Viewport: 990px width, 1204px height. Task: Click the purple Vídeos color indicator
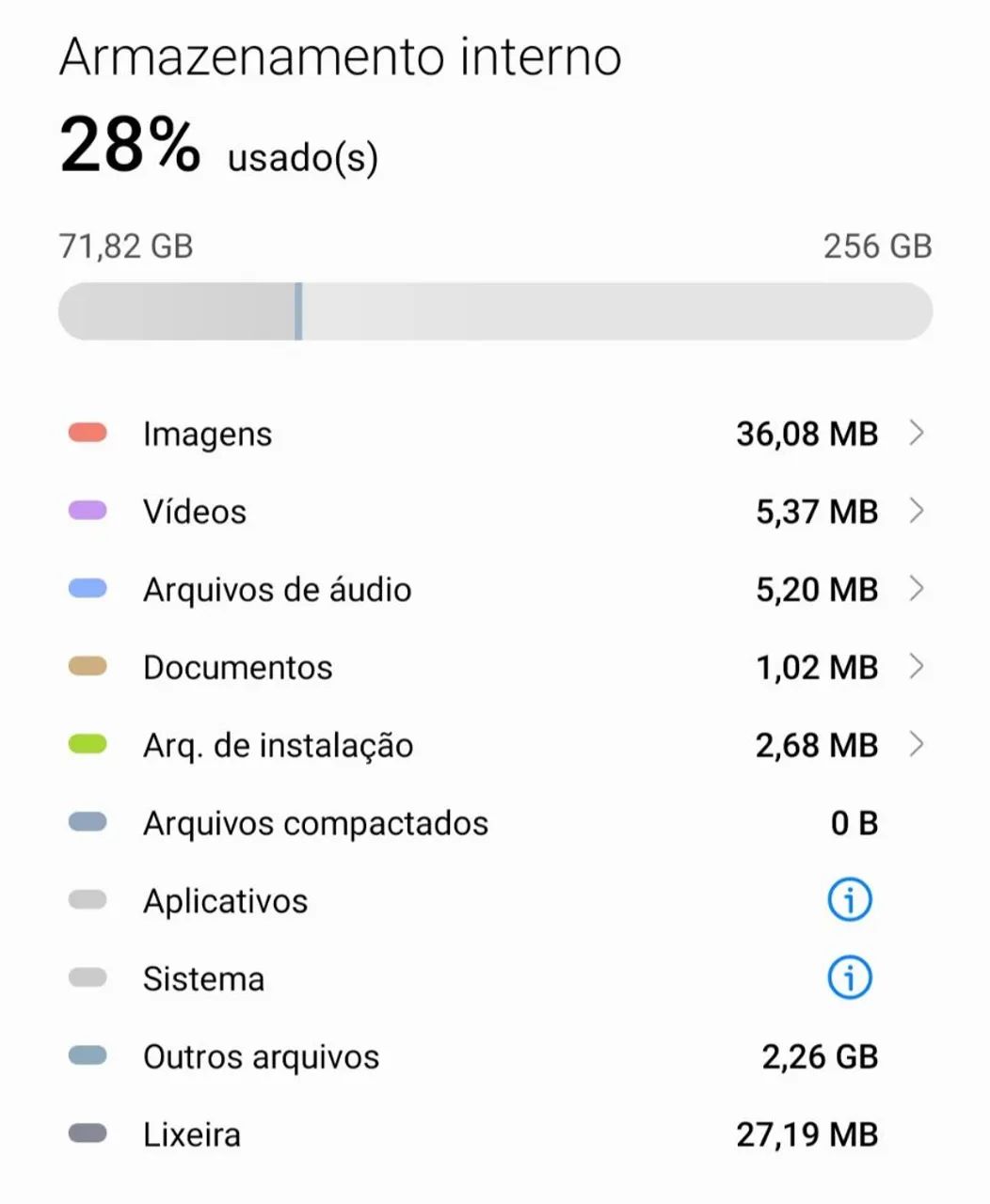click(x=88, y=511)
